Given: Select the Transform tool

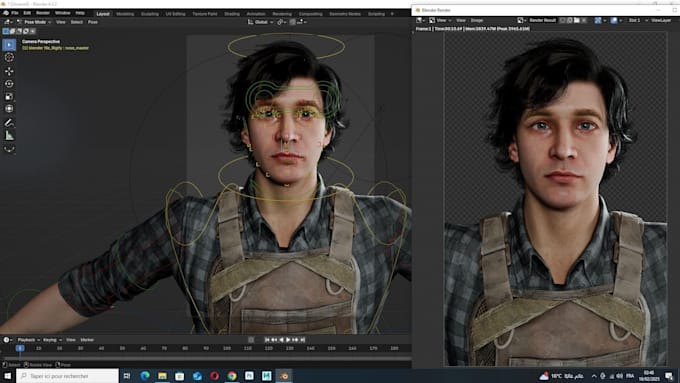Looking at the screenshot, I should [x=9, y=109].
